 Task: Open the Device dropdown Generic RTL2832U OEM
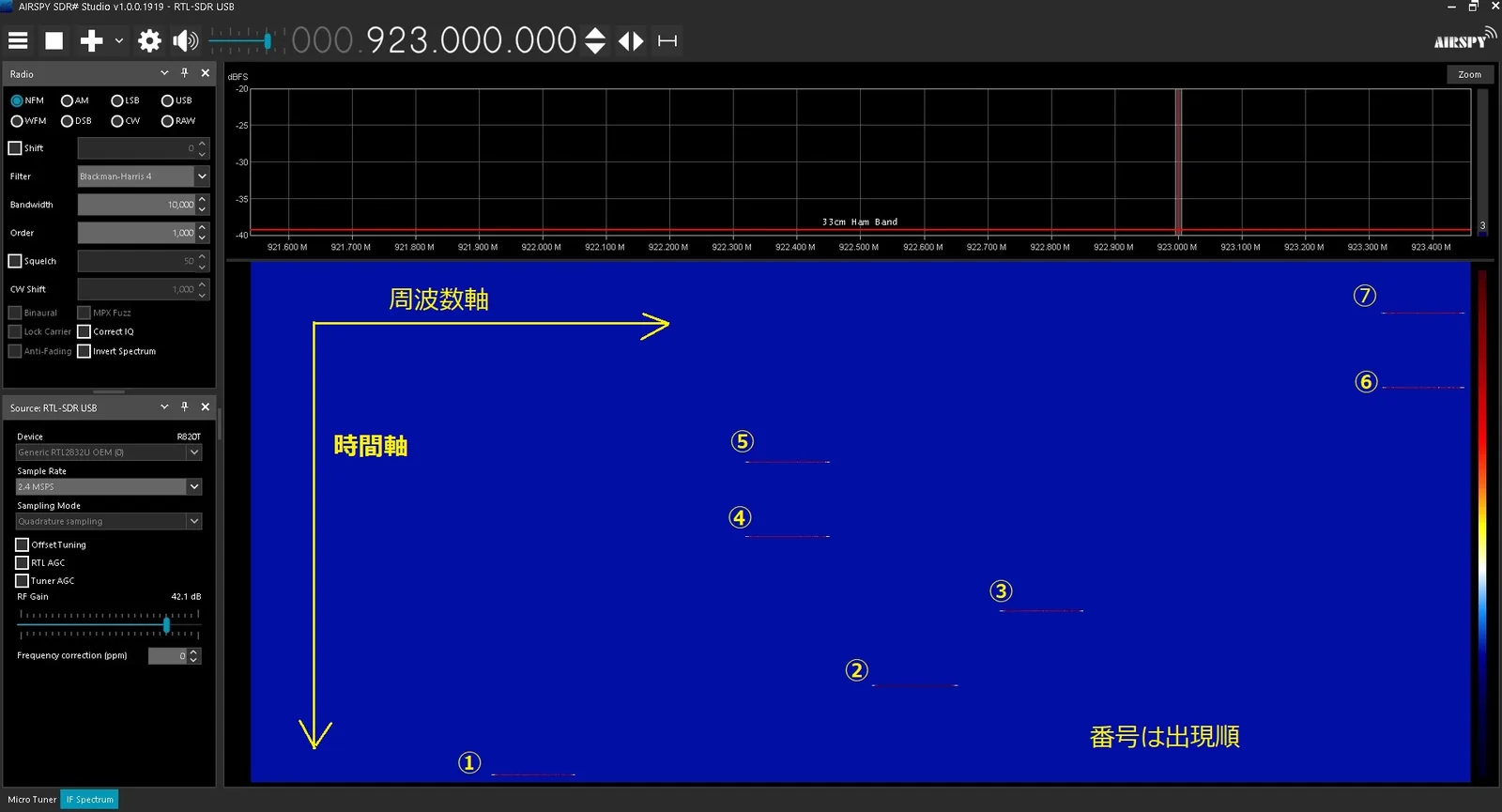(x=109, y=452)
